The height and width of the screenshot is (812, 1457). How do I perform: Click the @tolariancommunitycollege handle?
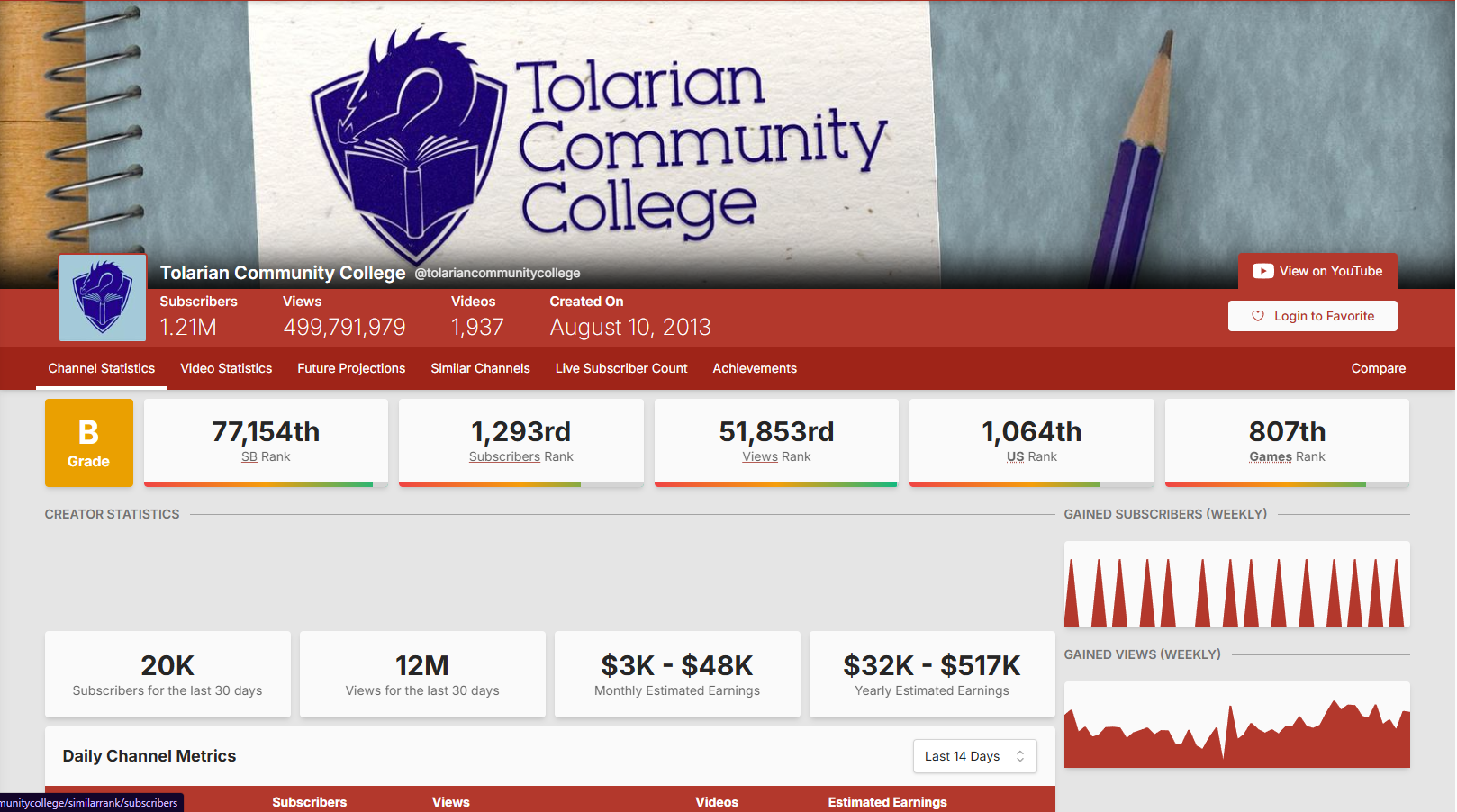(x=497, y=273)
